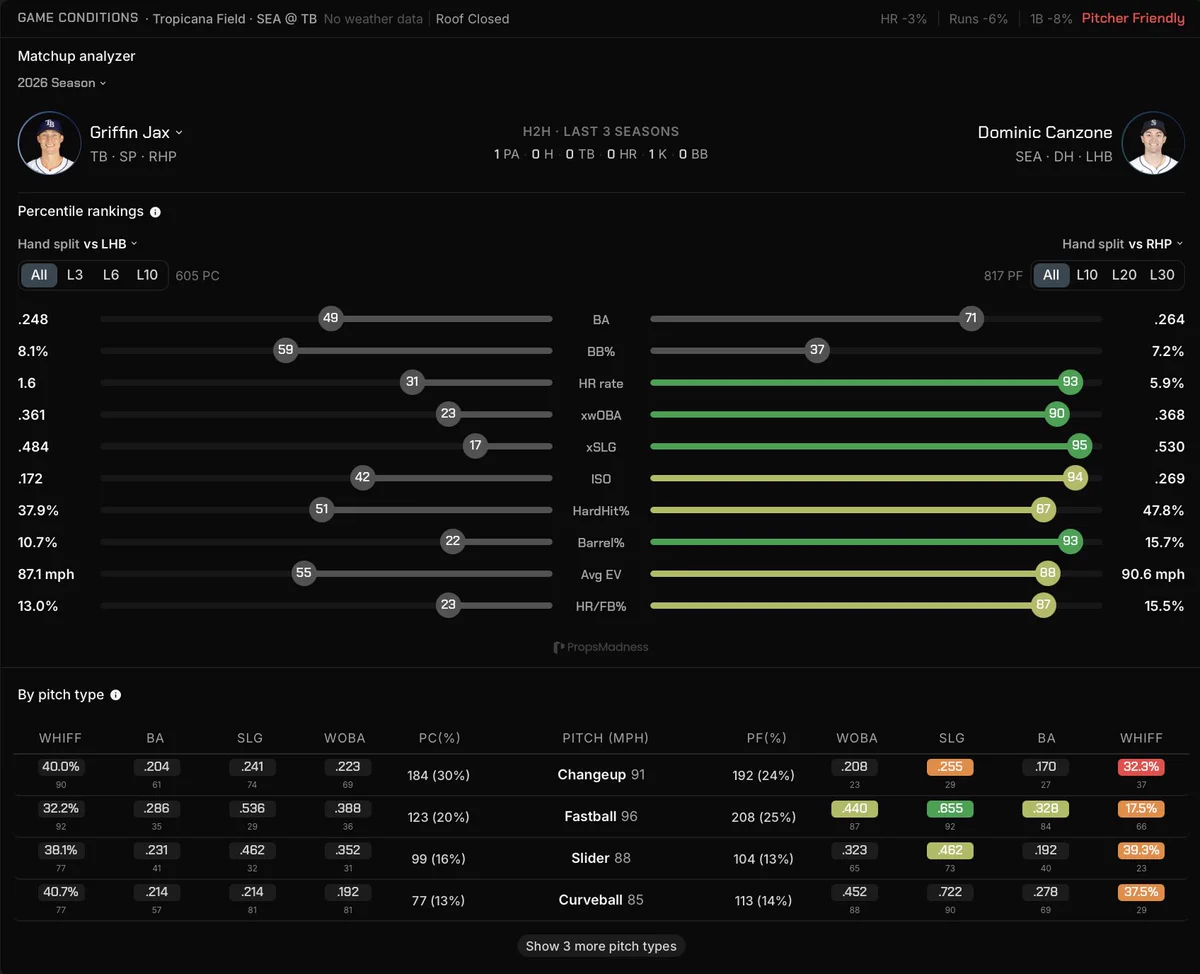Viewport: 1200px width, 974px height.
Task: Click the Pitcher Friendly label
Action: (1133, 19)
